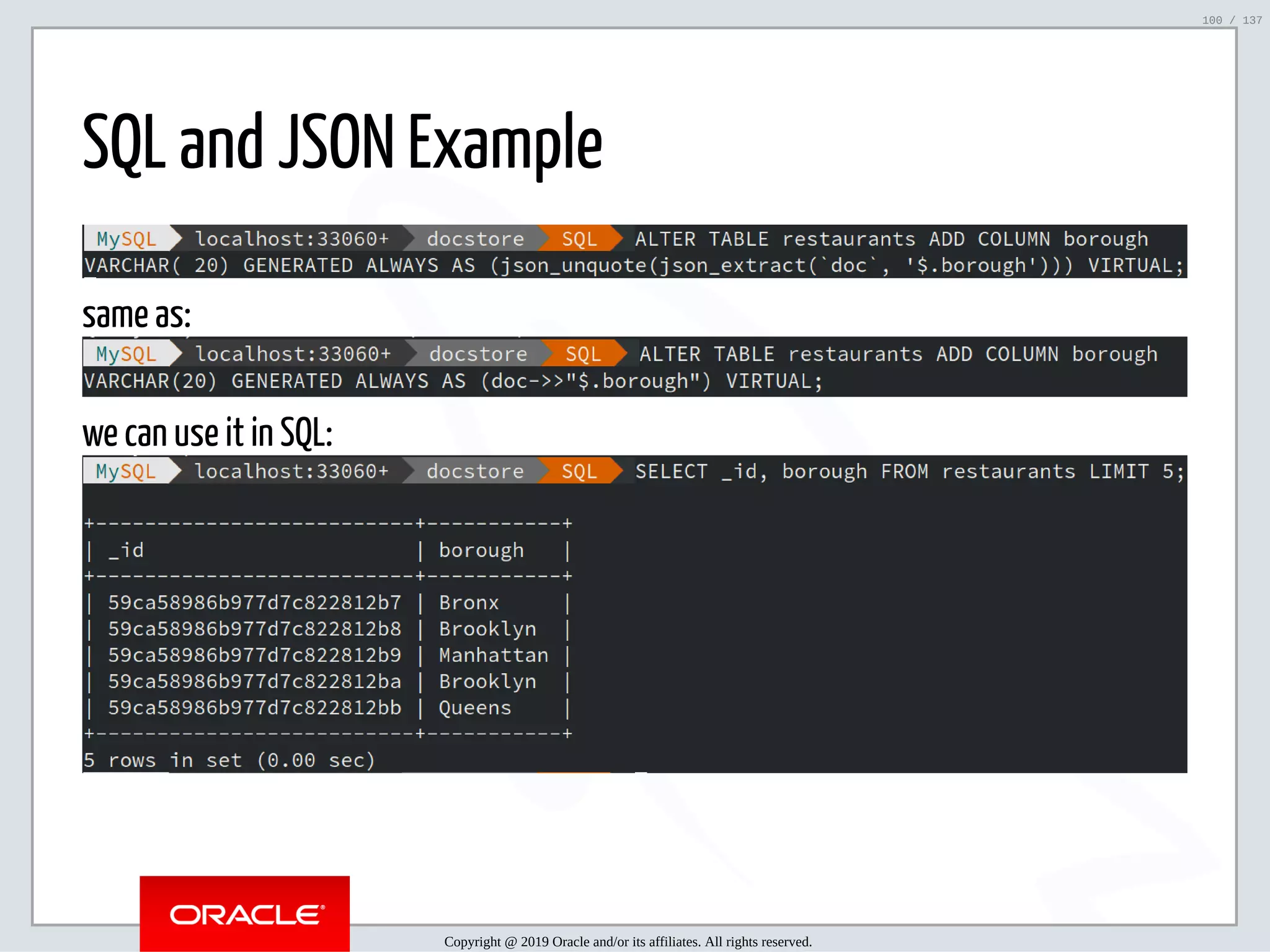Image resolution: width=1270 pixels, height=952 pixels.
Task: Click the orange SQL badge in first prompt
Action: click(579, 239)
